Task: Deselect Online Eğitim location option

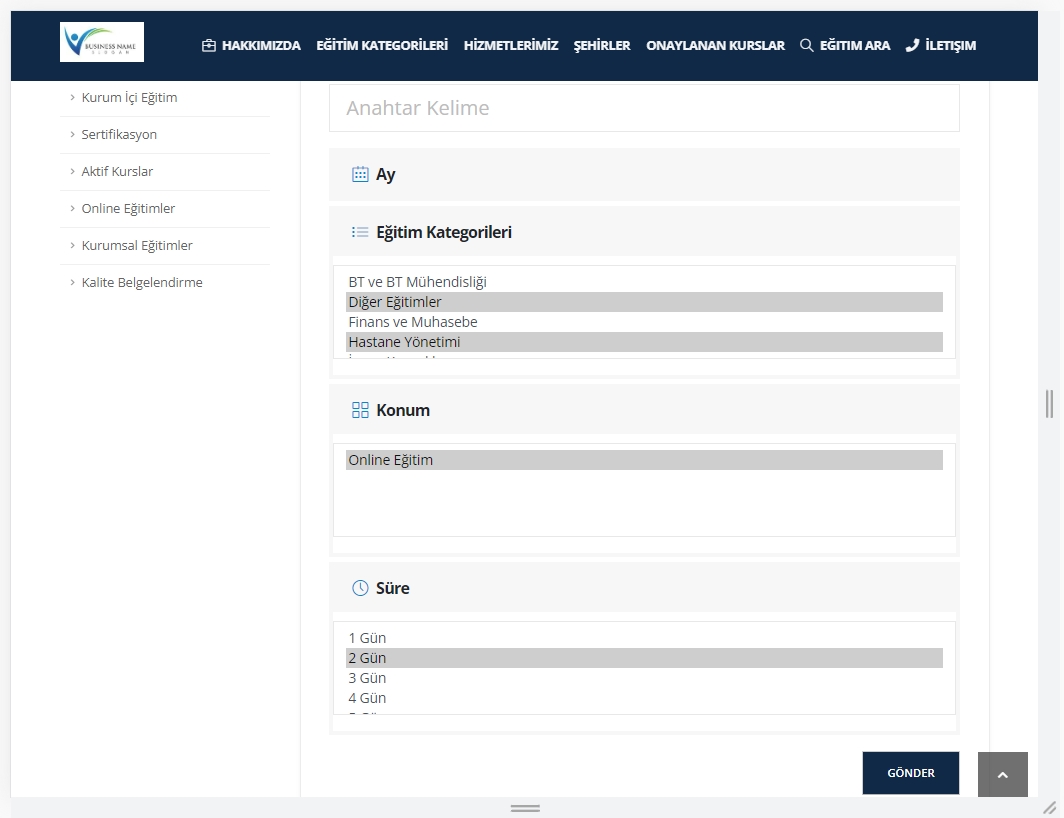Action: (x=644, y=460)
